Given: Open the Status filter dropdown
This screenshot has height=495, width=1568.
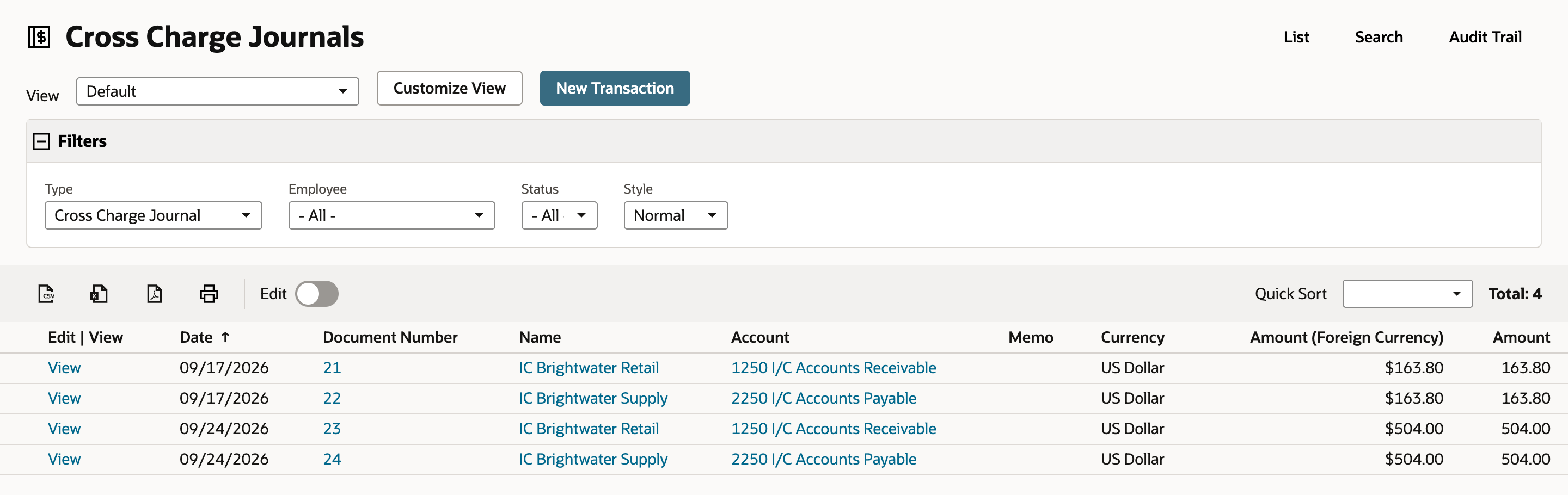Looking at the screenshot, I should click(559, 215).
